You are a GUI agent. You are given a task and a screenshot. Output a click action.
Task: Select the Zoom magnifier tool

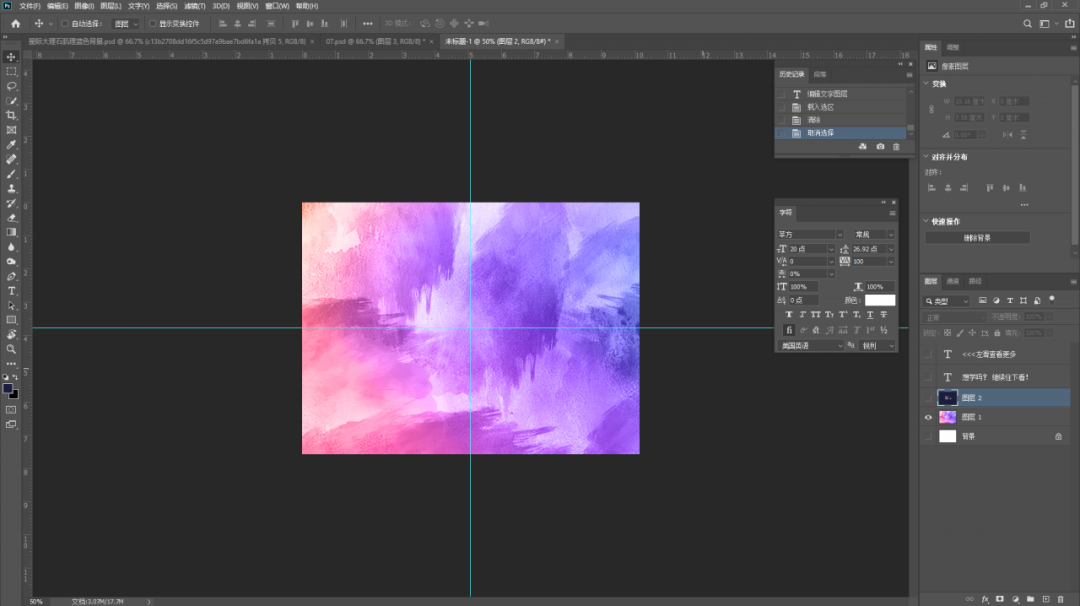pyautogui.click(x=11, y=349)
